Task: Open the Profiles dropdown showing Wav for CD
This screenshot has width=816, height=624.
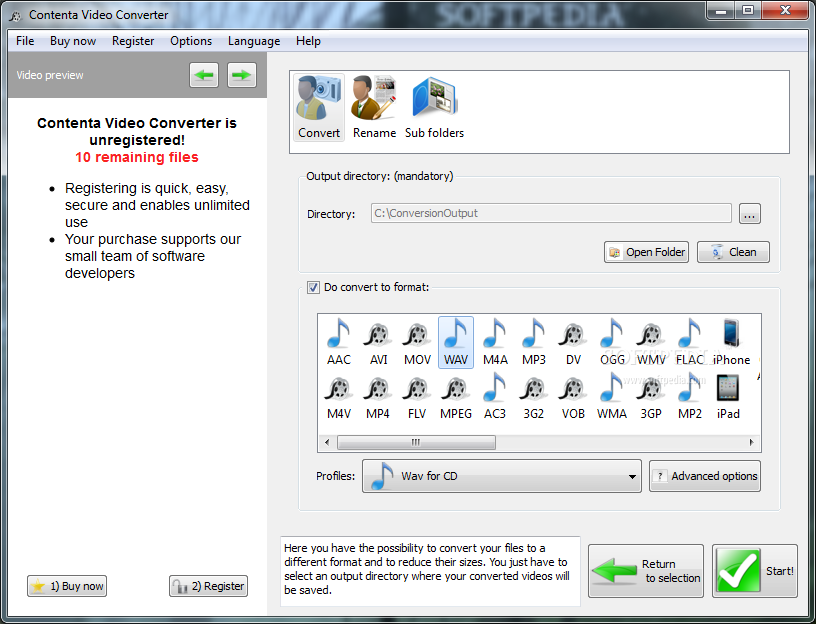Action: click(x=502, y=476)
